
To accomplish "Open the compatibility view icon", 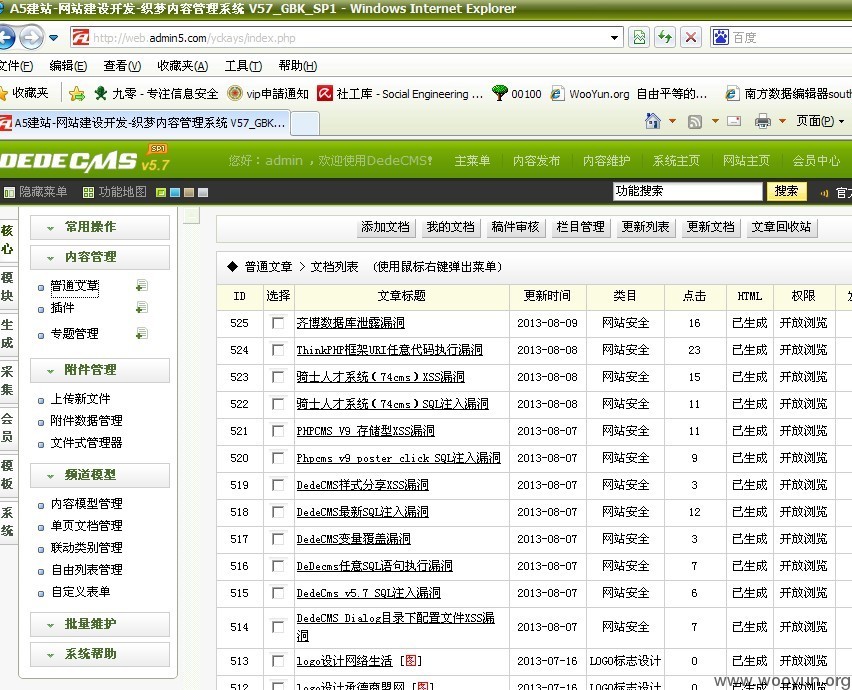I will pyautogui.click(x=639, y=37).
